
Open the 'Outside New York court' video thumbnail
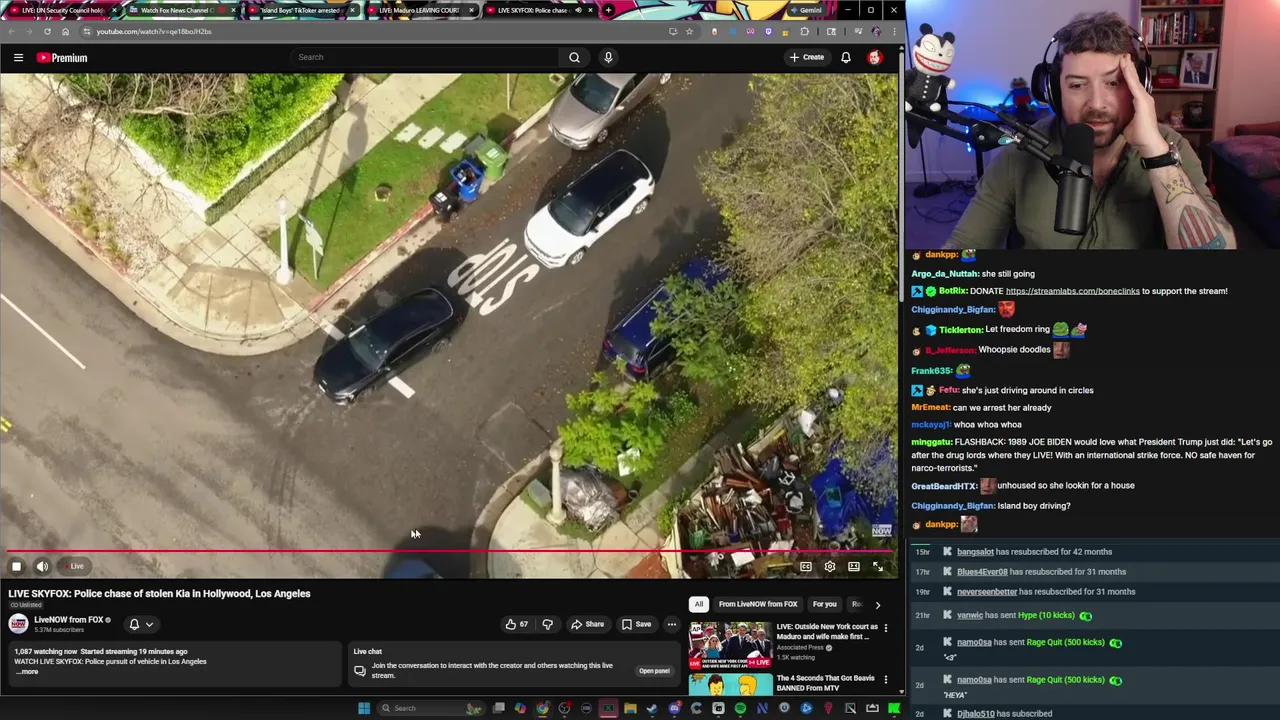click(730, 645)
